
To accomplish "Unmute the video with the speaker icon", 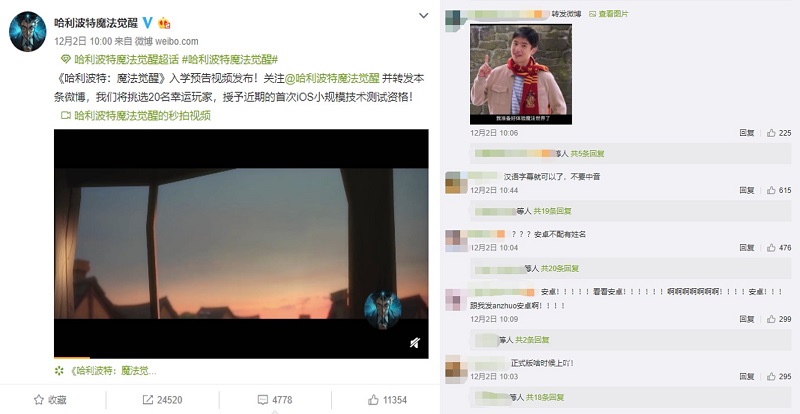I will (x=415, y=343).
